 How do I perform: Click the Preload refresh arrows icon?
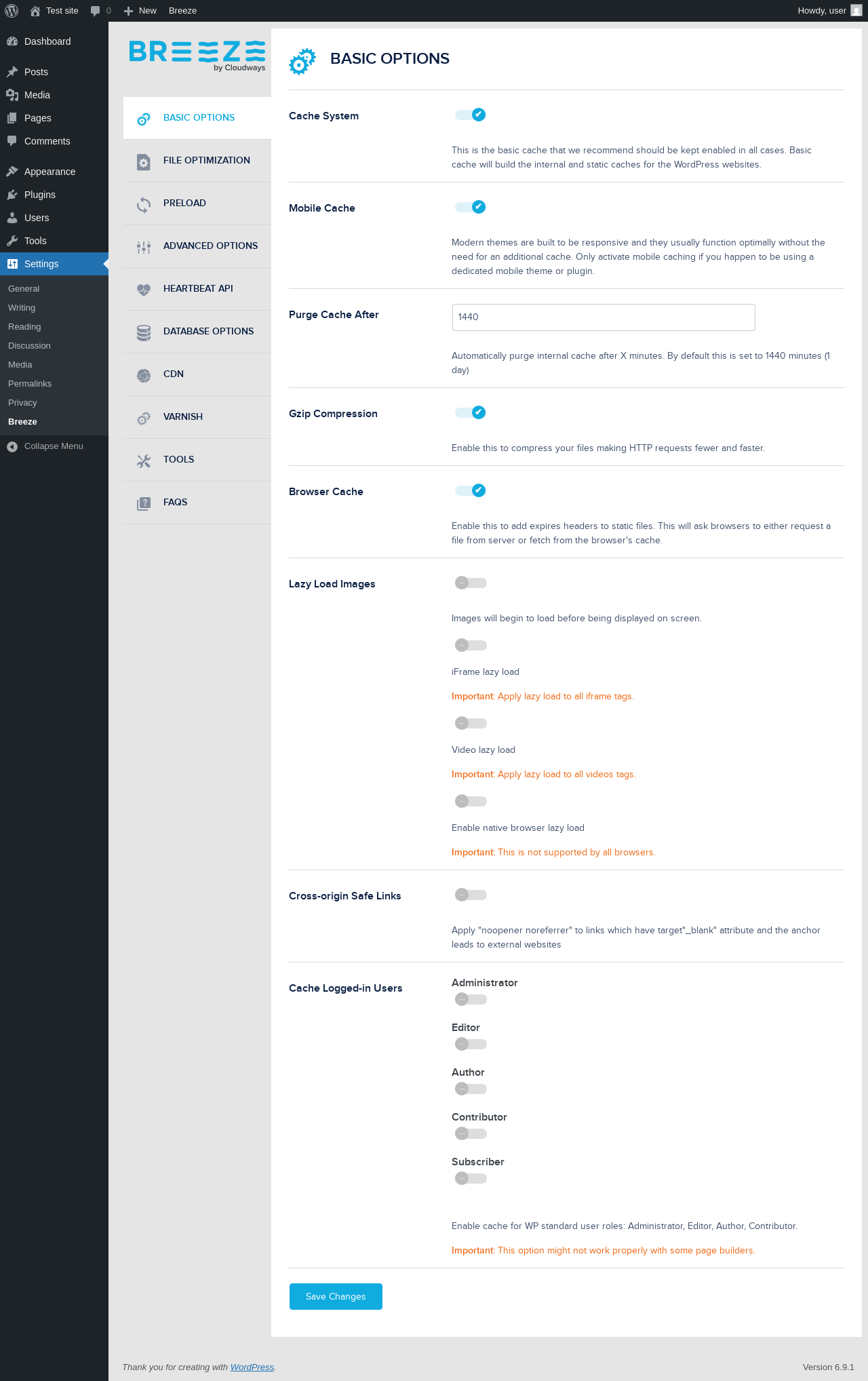point(144,205)
